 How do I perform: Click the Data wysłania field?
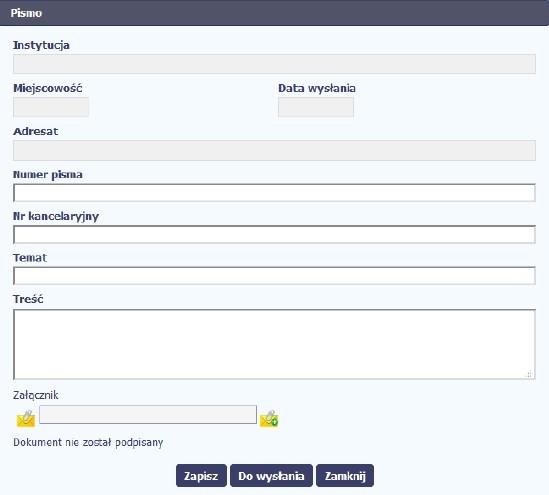316,107
